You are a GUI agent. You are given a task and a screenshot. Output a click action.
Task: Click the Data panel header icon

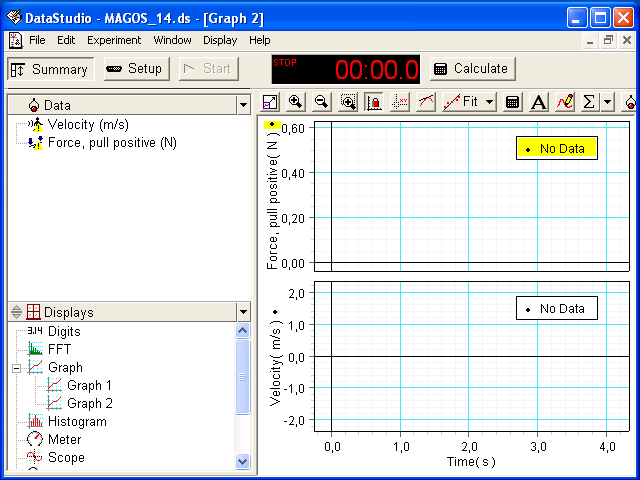(x=33, y=105)
